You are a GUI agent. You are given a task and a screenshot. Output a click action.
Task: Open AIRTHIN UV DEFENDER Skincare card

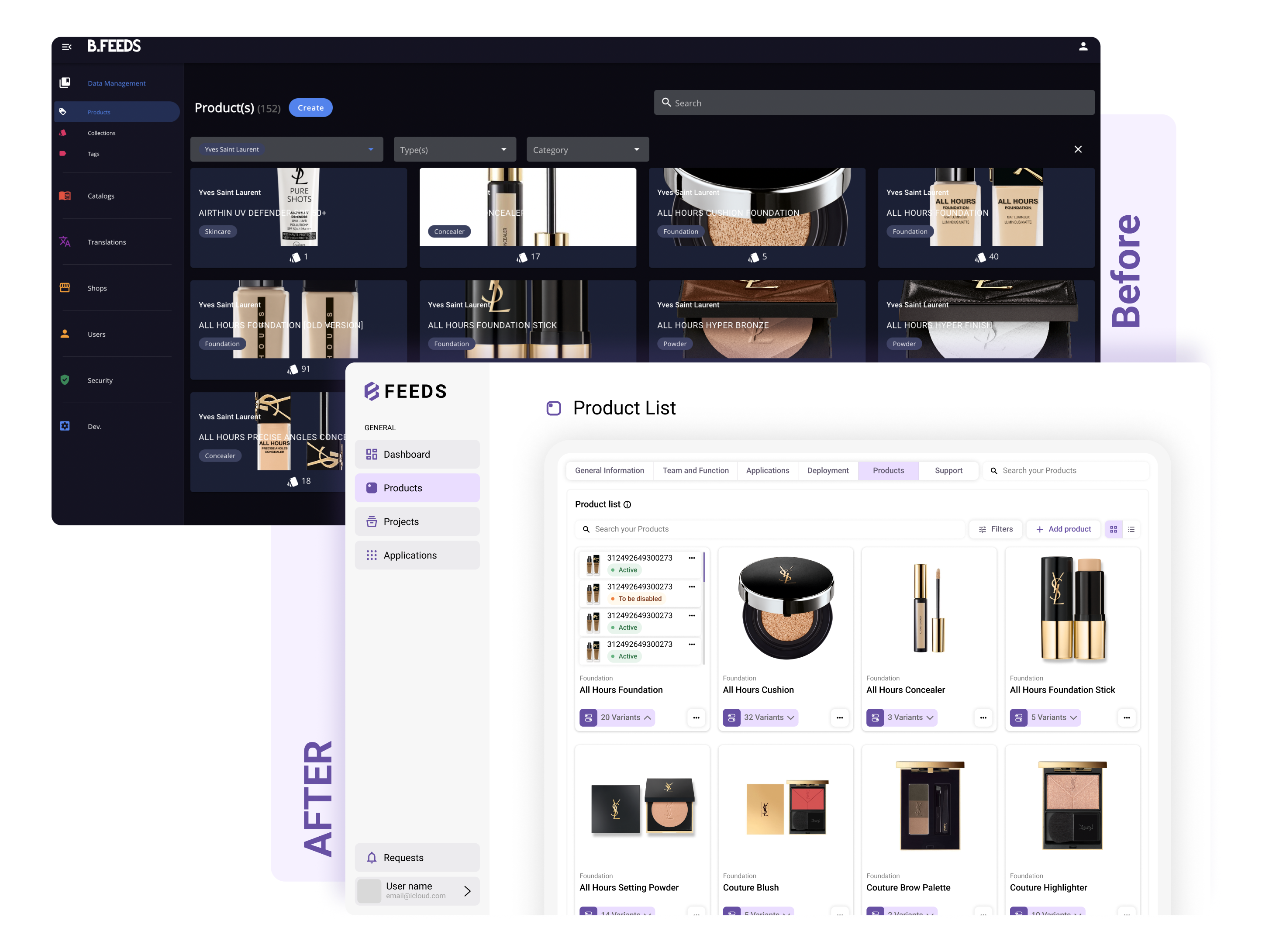point(298,217)
